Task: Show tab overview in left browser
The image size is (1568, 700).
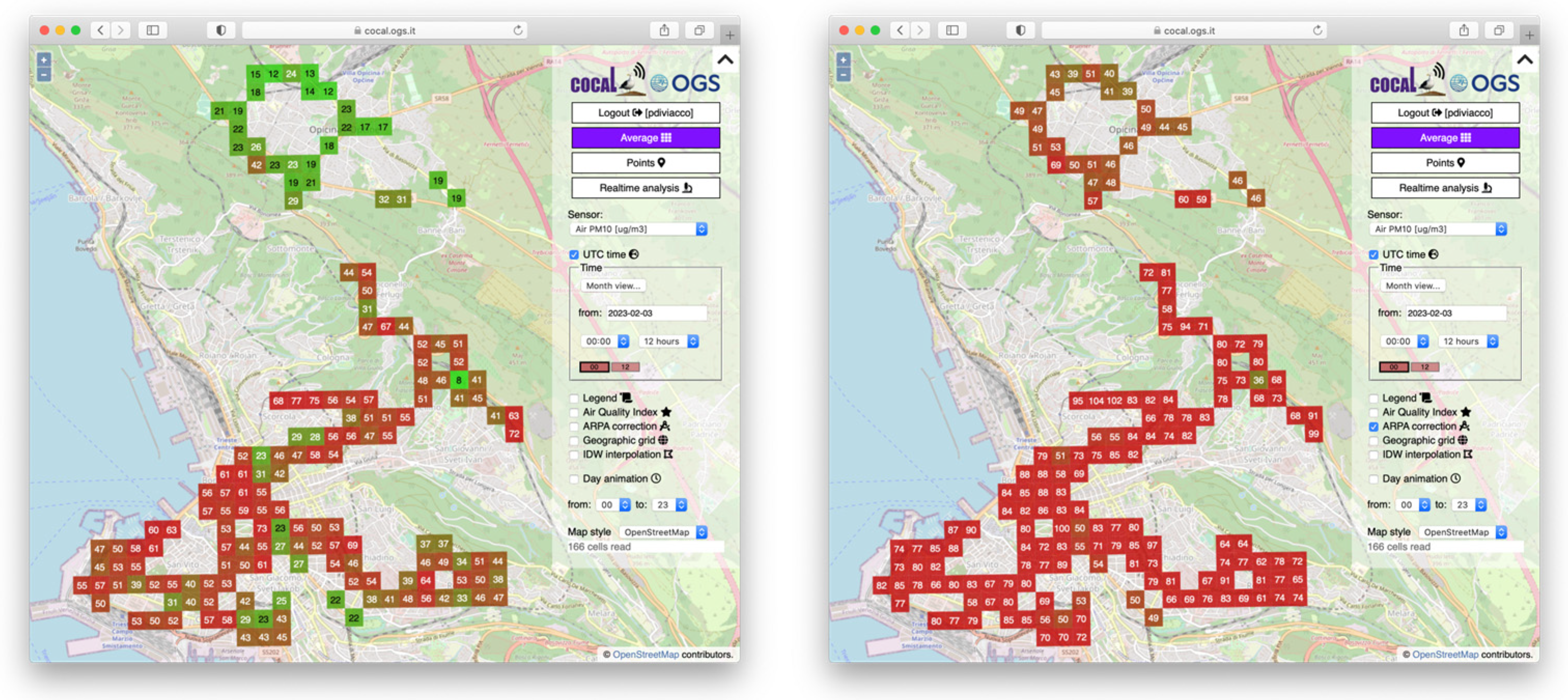Action: [x=699, y=31]
